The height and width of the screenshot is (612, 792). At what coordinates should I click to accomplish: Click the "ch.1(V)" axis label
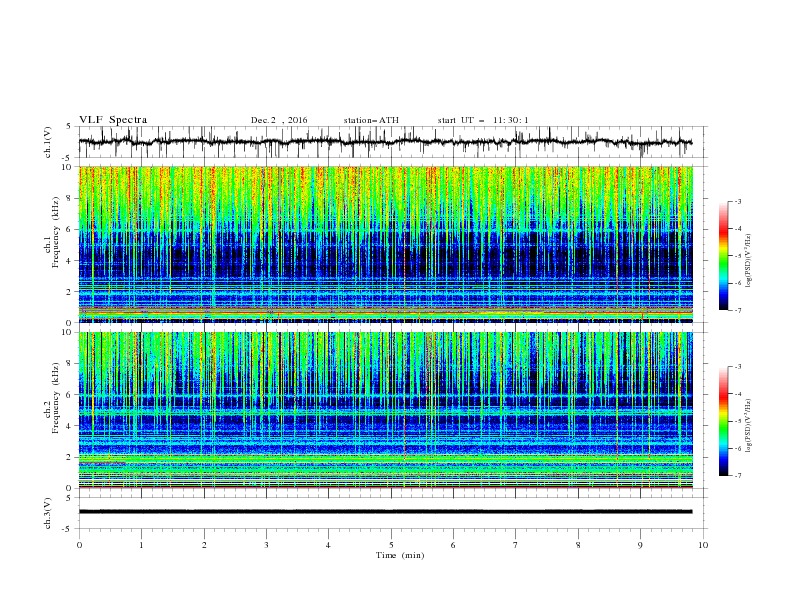click(48, 142)
